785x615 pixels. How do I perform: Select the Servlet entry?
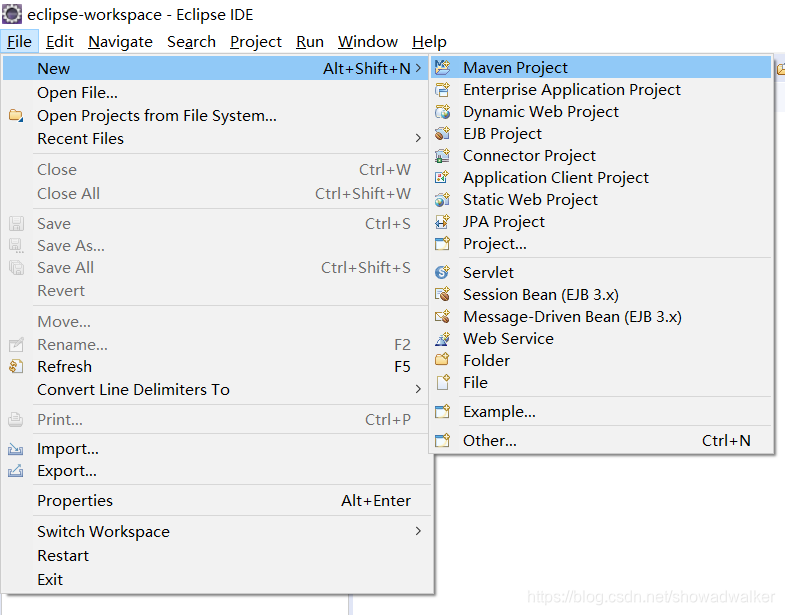click(x=601, y=272)
